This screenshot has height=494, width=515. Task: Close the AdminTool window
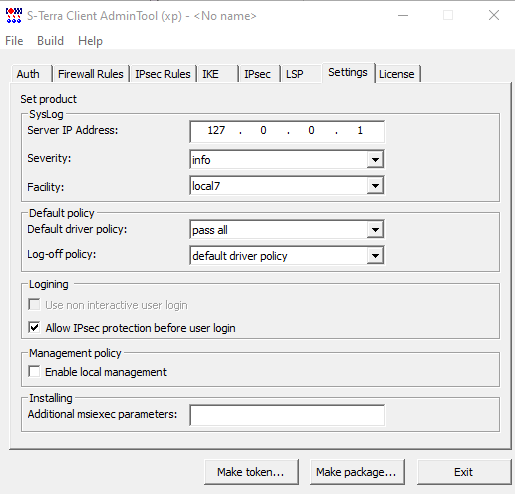494,15
